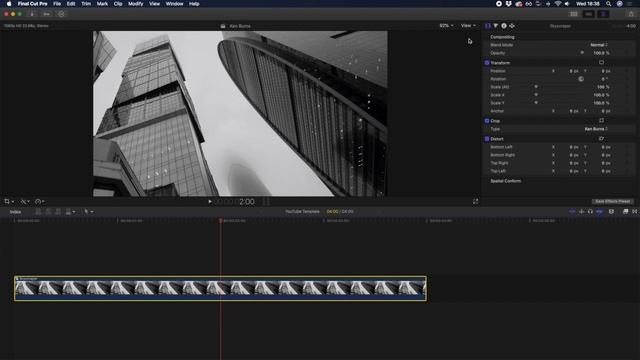Open the Window menu
Viewport: 640px width, 360px height.
point(174,4)
